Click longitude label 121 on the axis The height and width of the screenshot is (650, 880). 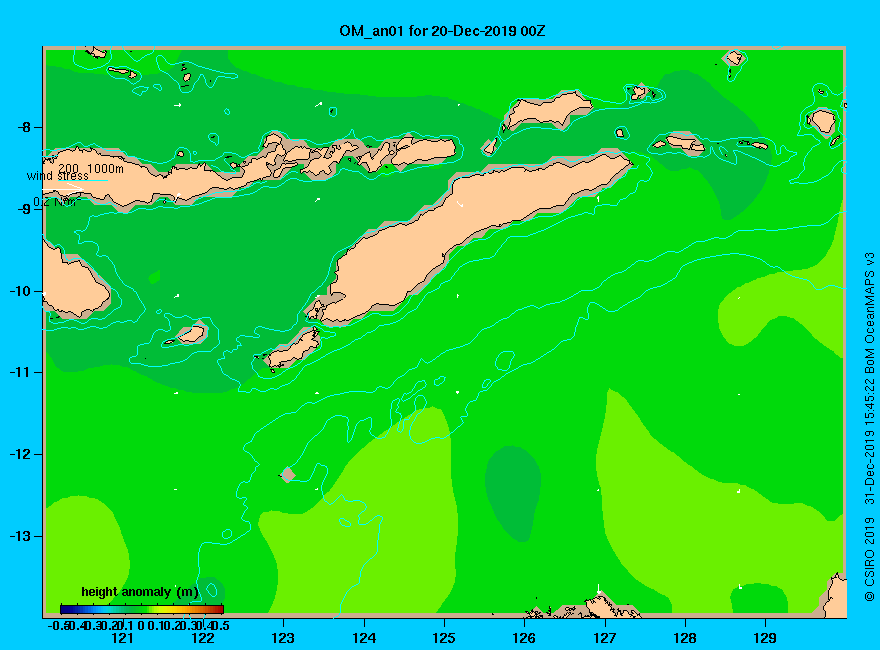[x=122, y=638]
